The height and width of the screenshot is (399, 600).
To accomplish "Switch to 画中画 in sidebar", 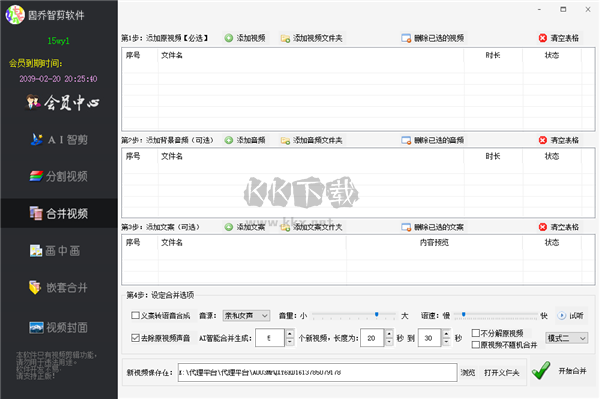I will click(55, 251).
